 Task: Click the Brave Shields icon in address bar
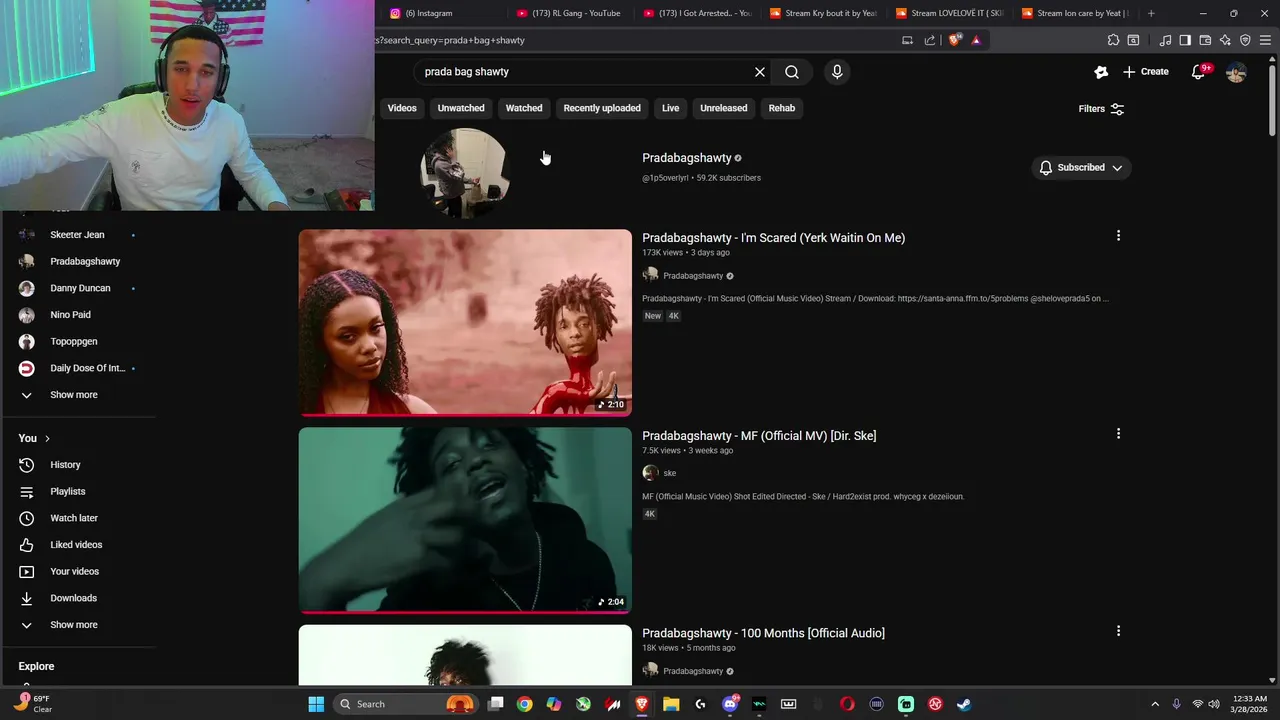954,40
